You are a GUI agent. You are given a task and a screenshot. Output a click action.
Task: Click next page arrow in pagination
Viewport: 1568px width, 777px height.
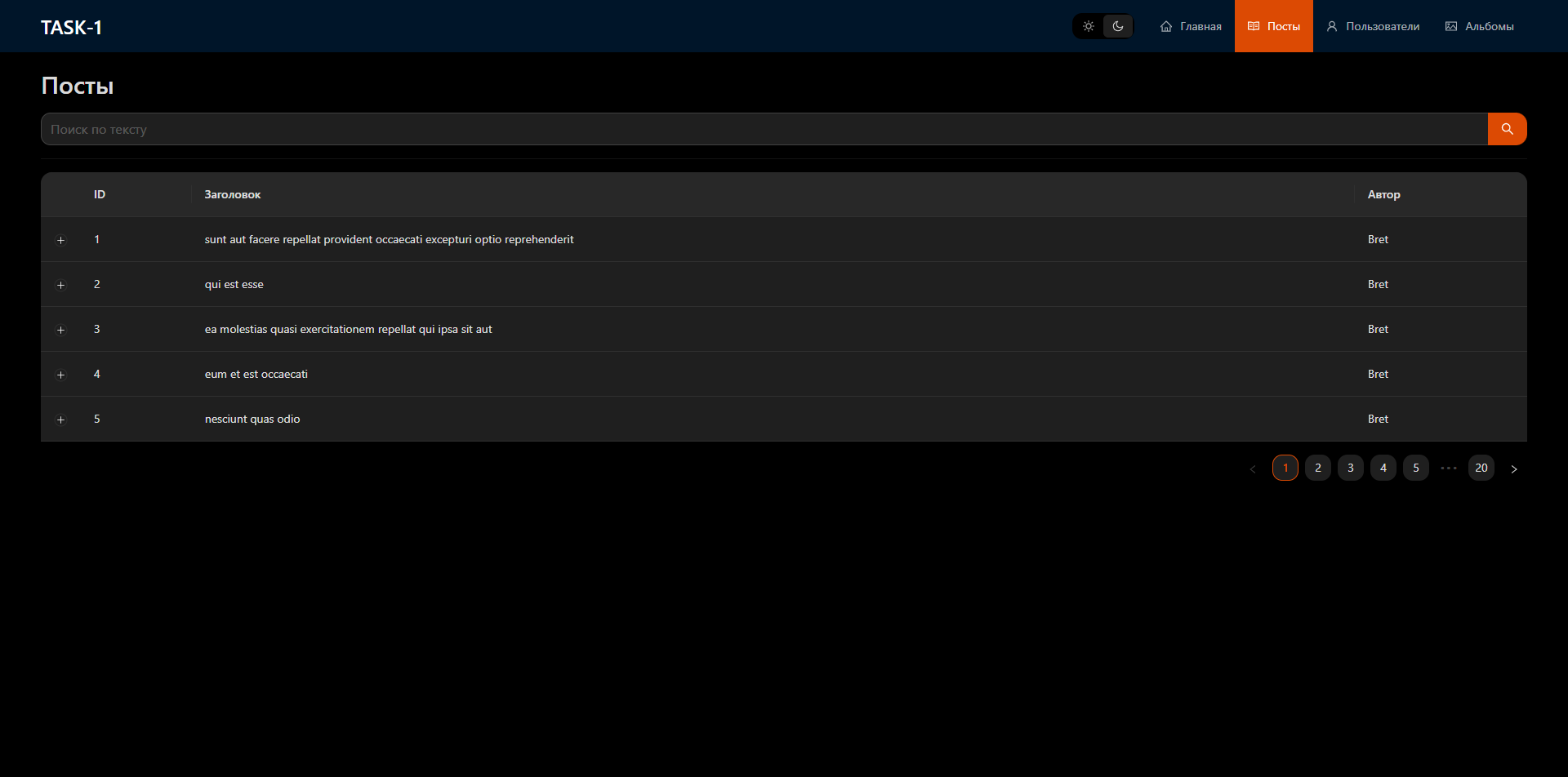pyautogui.click(x=1514, y=468)
